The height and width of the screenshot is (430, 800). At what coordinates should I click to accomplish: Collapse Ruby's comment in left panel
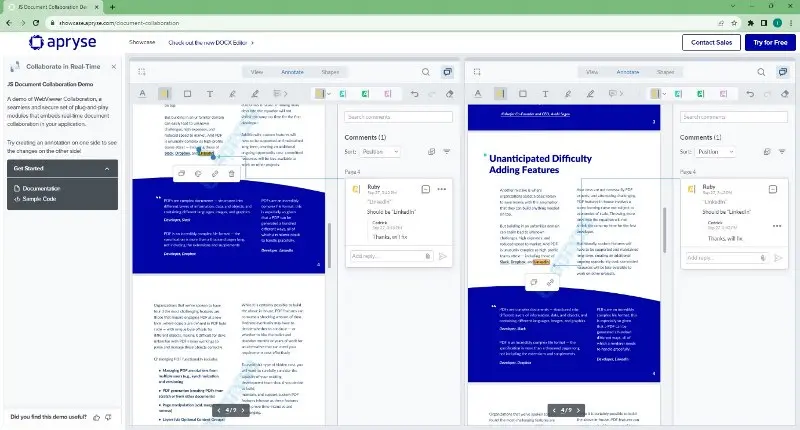pyautogui.click(x=426, y=189)
